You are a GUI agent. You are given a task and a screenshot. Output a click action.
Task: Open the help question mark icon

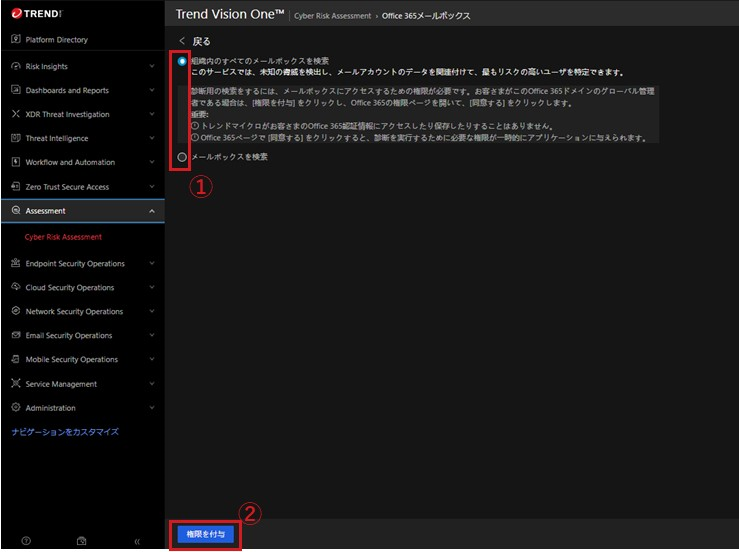click(26, 541)
